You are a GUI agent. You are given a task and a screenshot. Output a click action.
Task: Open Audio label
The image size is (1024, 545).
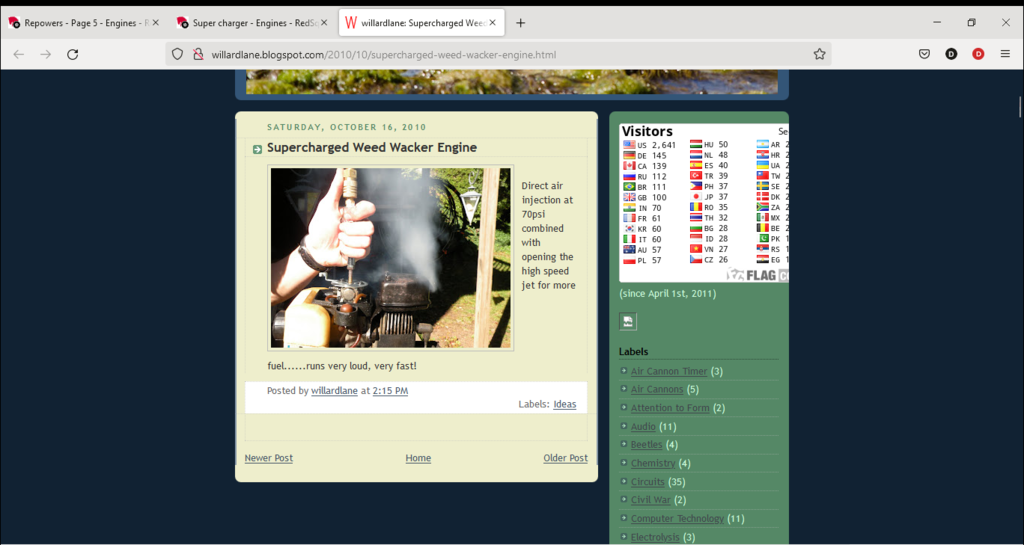point(643,426)
